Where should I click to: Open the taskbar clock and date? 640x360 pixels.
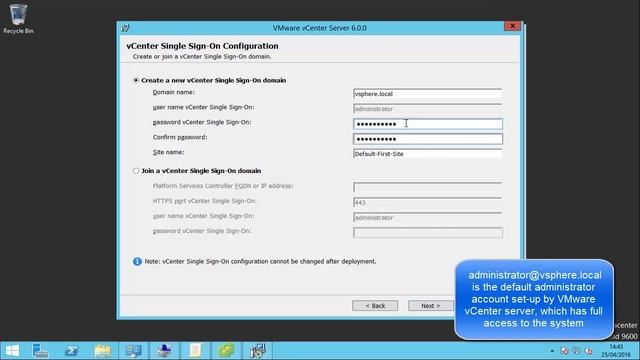click(616, 351)
